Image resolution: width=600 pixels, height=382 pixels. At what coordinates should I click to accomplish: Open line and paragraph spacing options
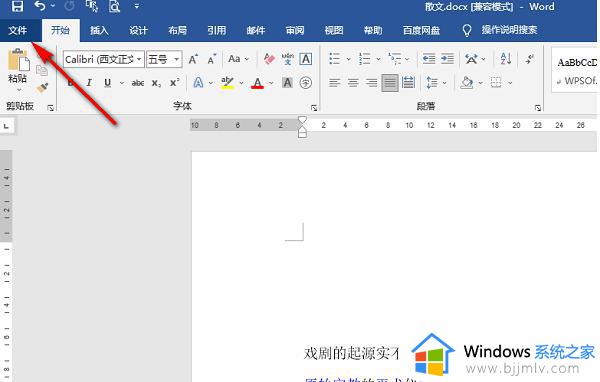[x=432, y=82]
